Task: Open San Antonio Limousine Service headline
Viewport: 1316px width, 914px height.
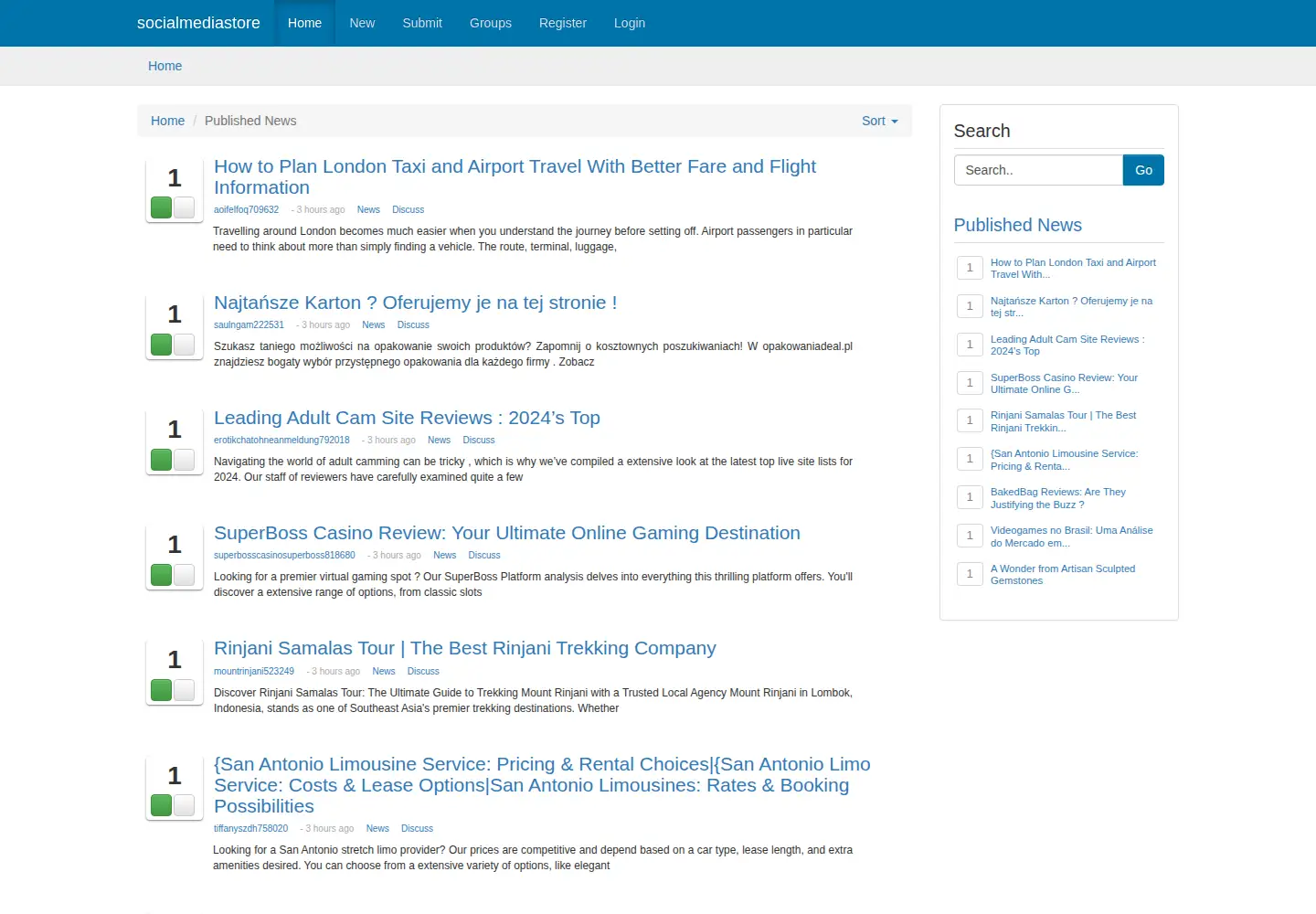Action: click(542, 785)
